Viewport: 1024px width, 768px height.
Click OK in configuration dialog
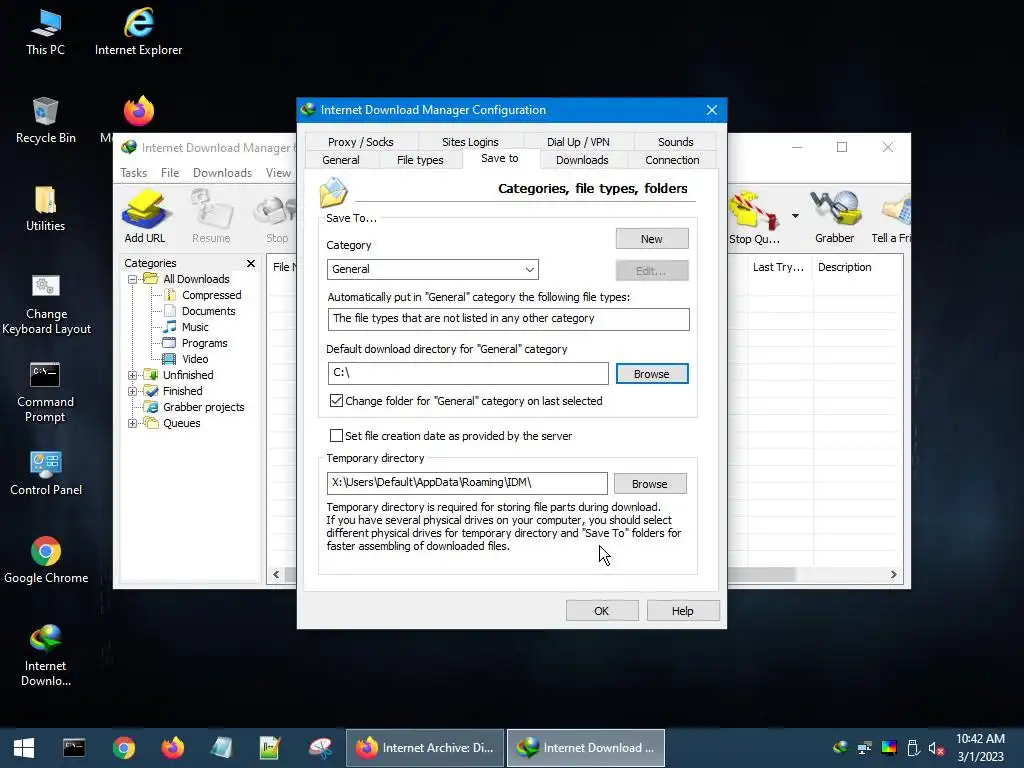pos(601,611)
